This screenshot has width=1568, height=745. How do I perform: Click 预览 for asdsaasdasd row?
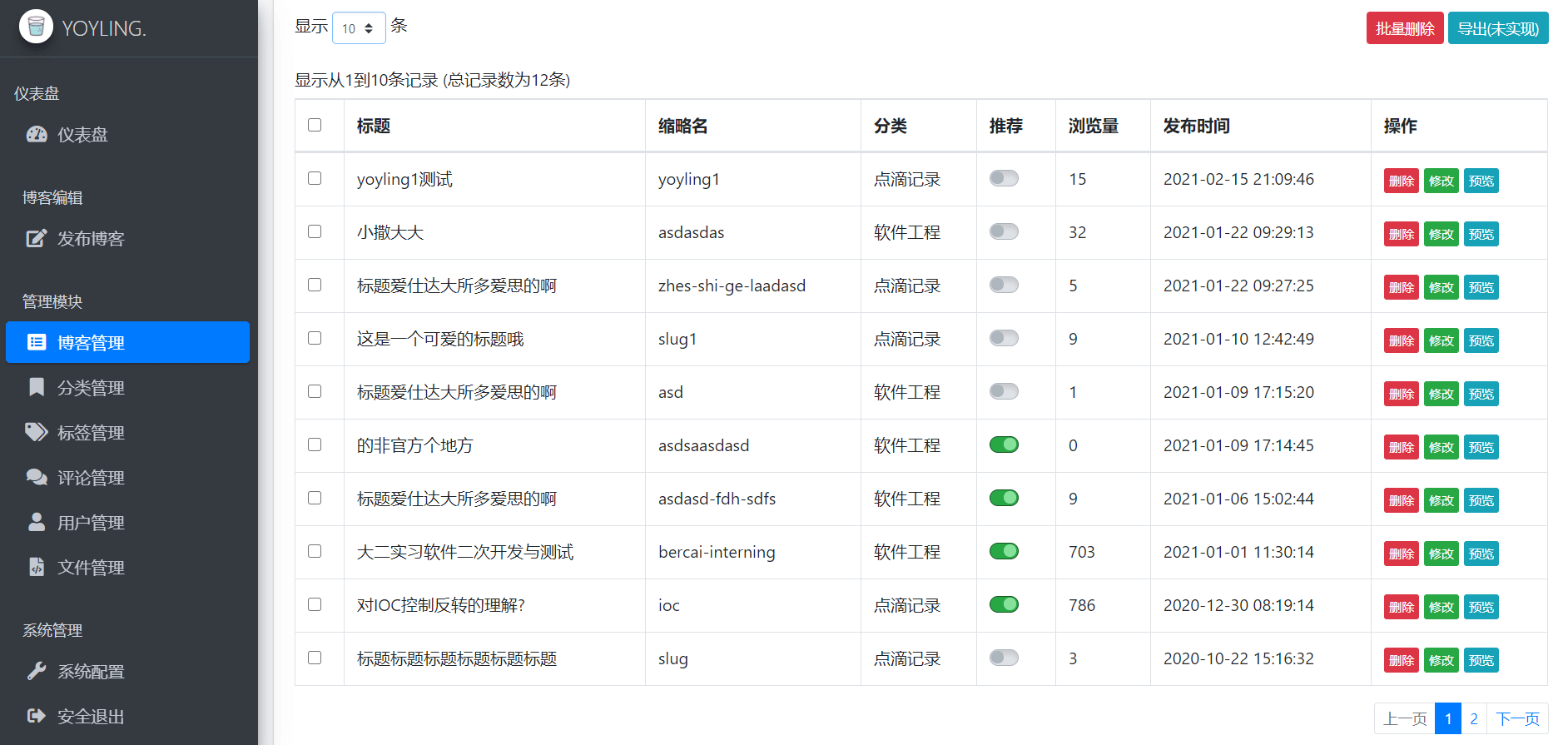click(x=1481, y=447)
